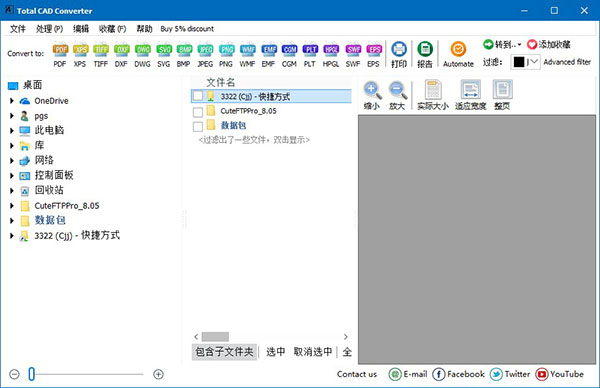This screenshot has width=600, height=388.
Task: Toggle 包含子文件夹 button
Action: point(224,352)
